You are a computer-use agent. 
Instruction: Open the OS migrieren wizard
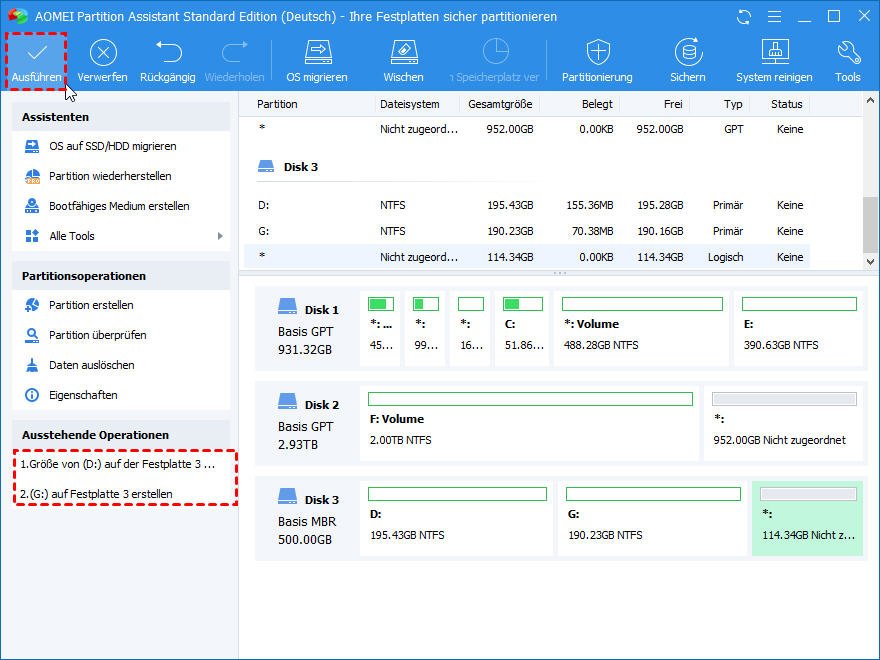317,60
